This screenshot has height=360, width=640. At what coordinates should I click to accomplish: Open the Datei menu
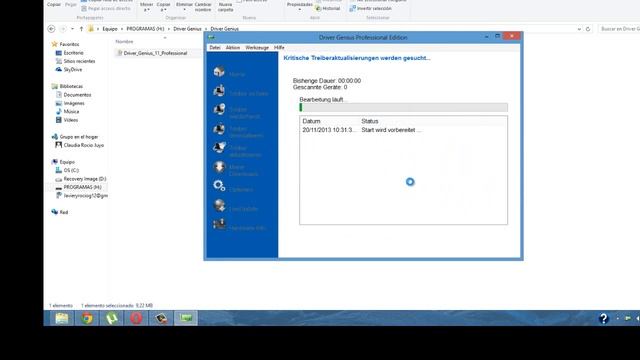215,48
